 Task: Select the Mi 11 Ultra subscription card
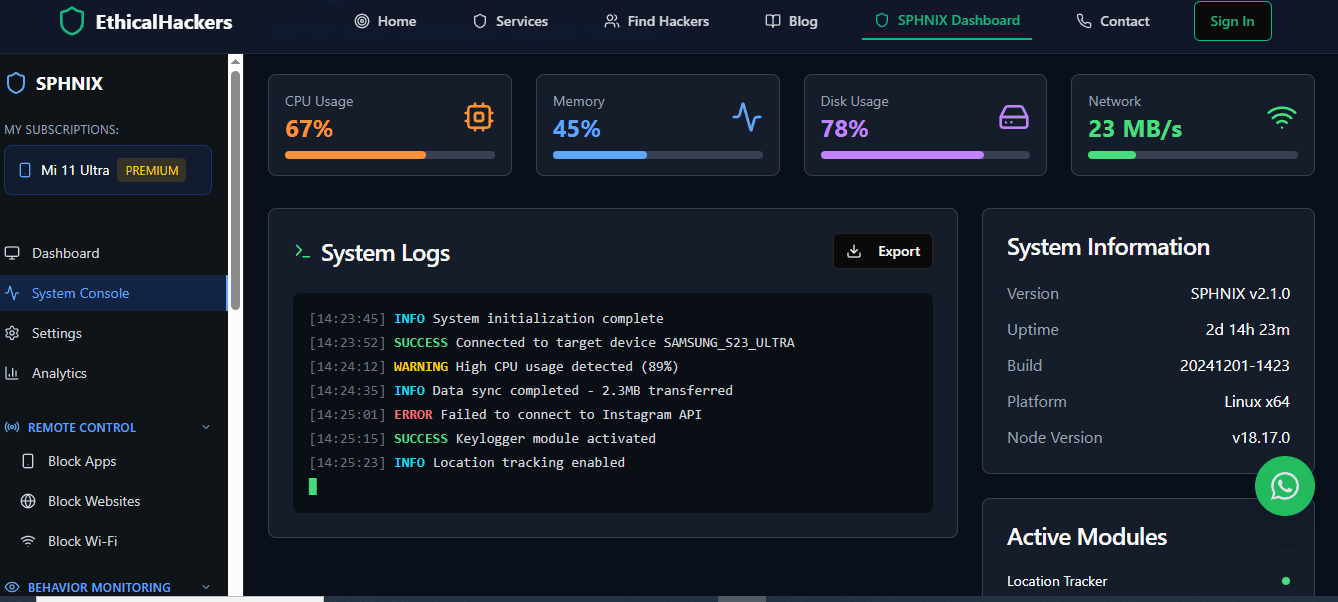coord(108,170)
